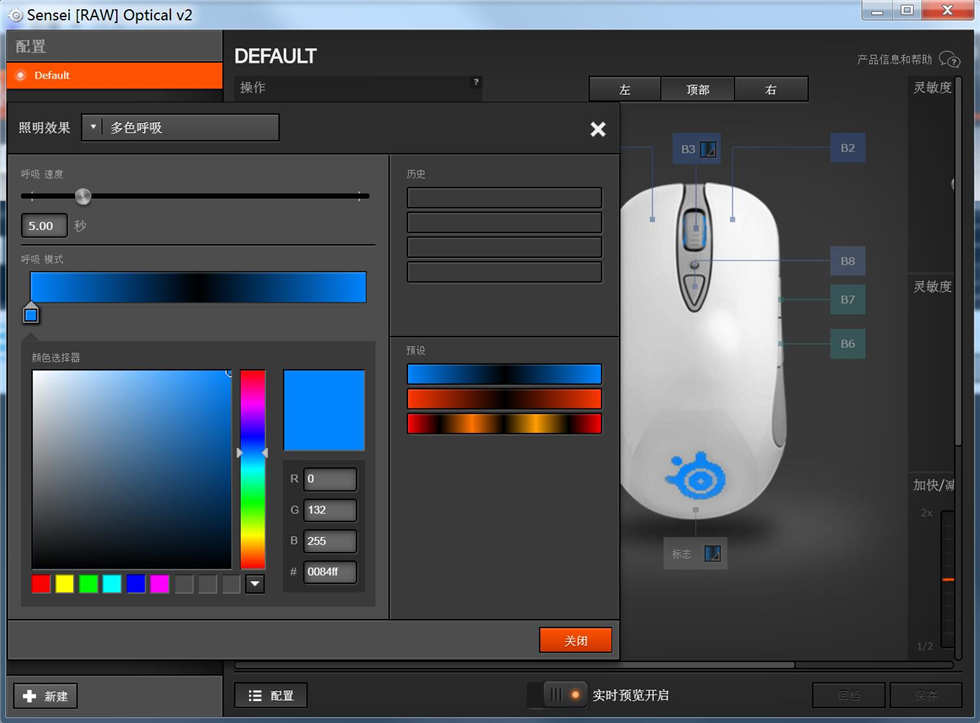Open 产品信息和帮助 help icon
This screenshot has height=723, width=980.
(x=949, y=60)
